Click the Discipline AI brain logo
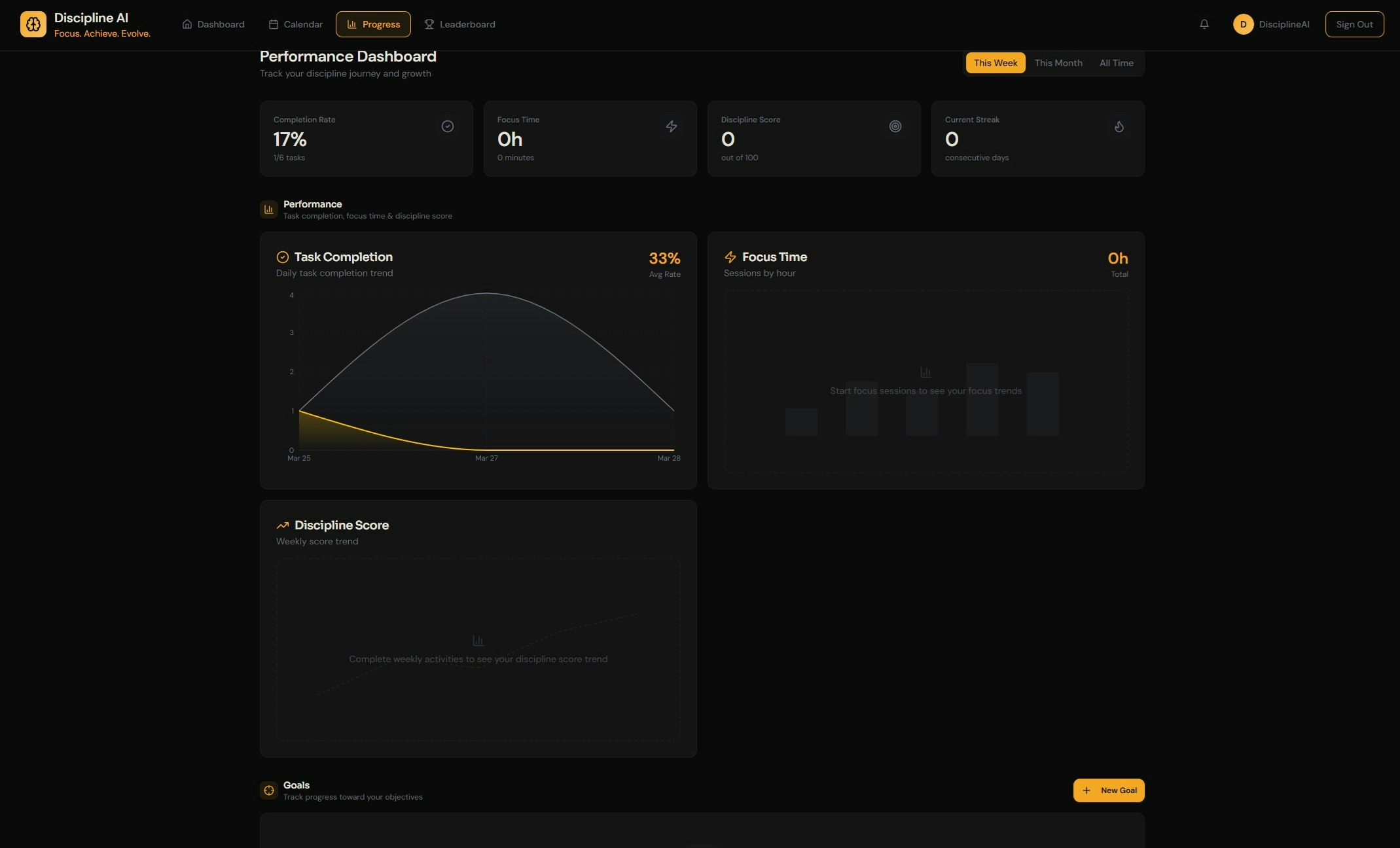Image resolution: width=1400 pixels, height=848 pixels. (33, 24)
